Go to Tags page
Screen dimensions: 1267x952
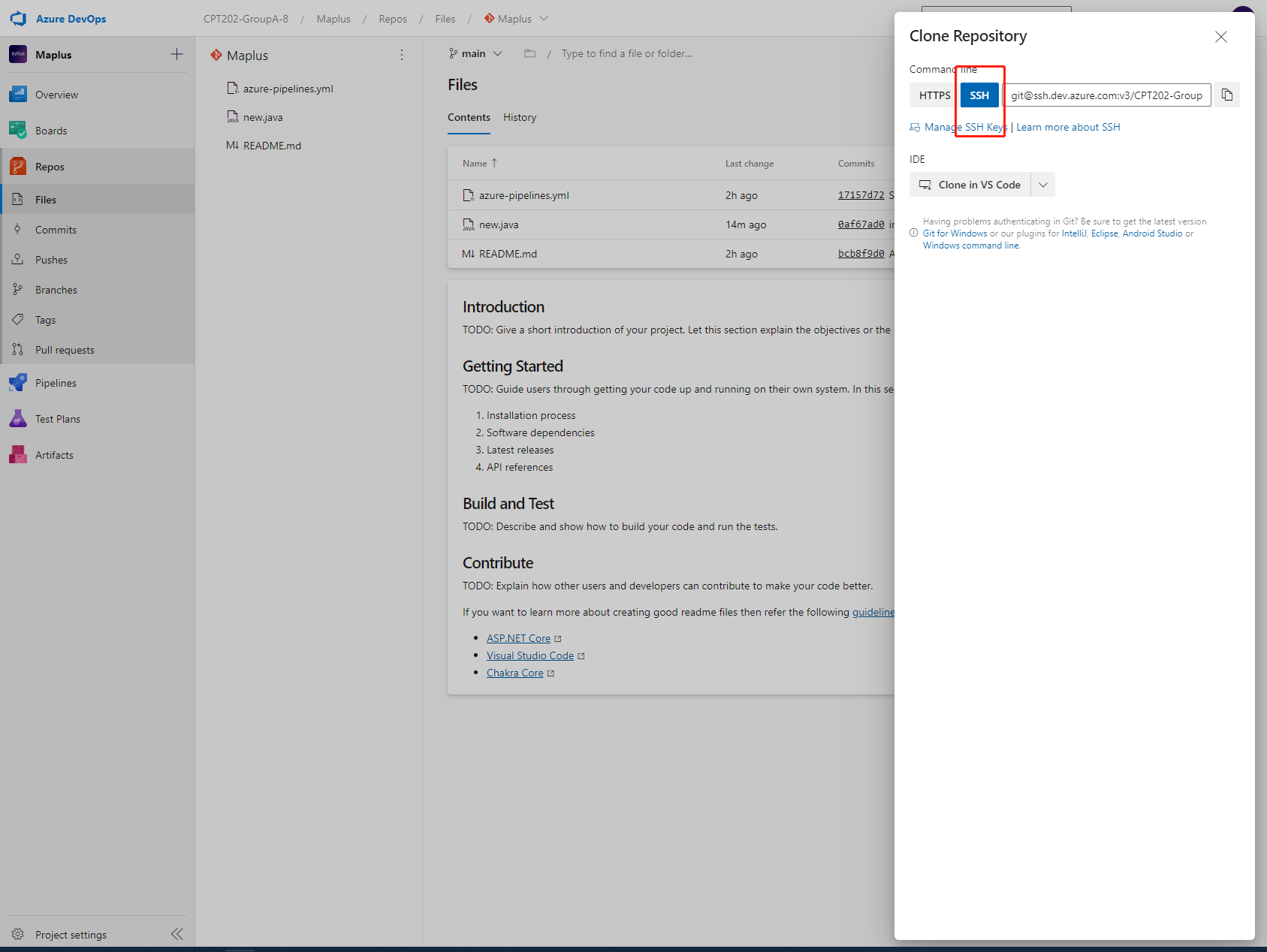(45, 320)
